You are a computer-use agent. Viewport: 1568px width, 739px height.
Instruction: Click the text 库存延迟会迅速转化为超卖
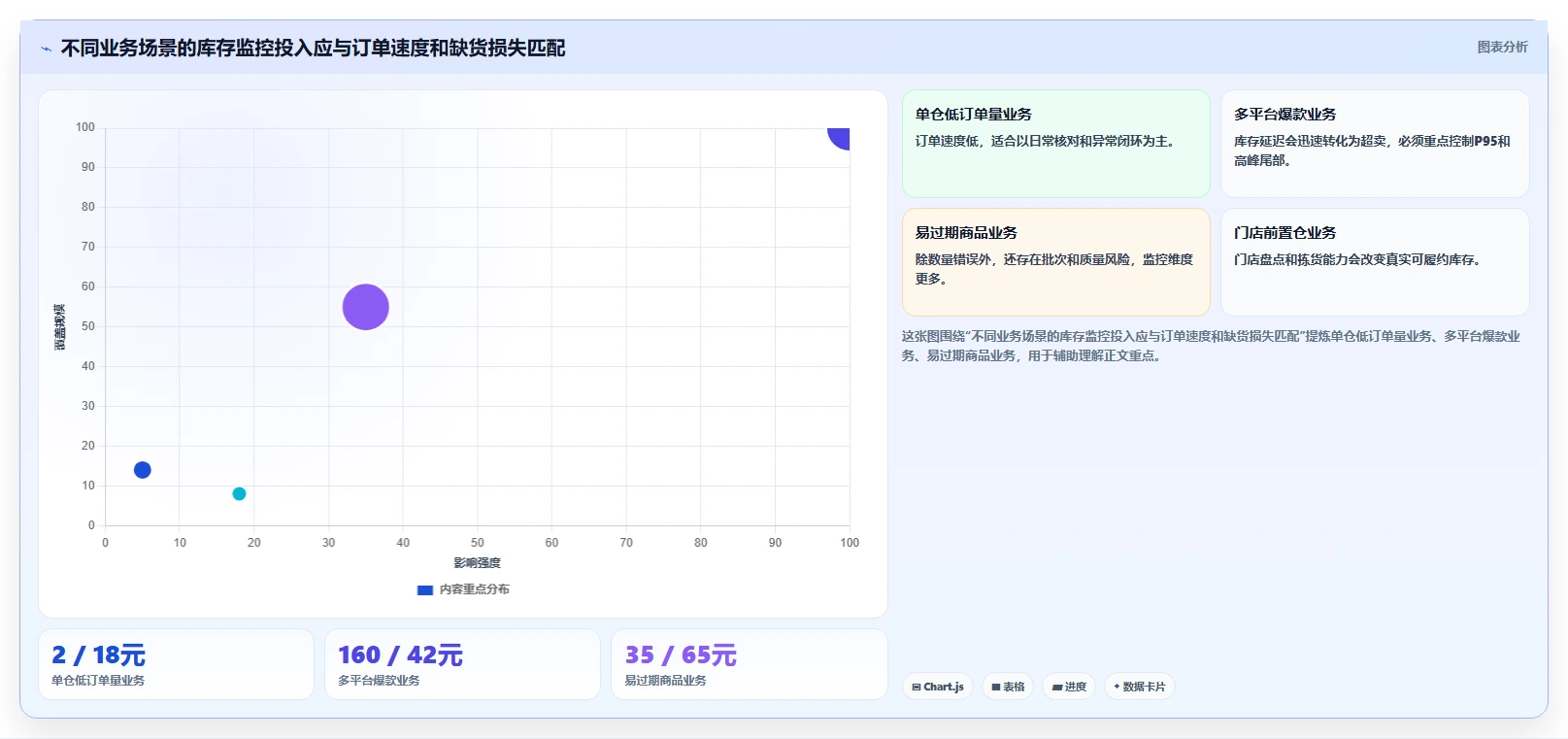coord(1372,151)
